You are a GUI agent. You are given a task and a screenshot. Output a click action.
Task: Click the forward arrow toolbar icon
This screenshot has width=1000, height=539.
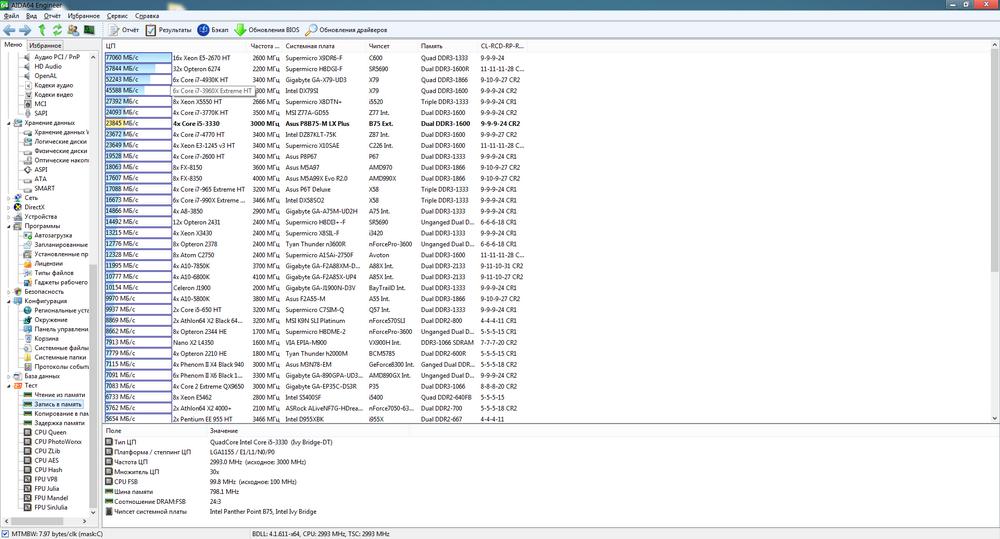pos(25,30)
